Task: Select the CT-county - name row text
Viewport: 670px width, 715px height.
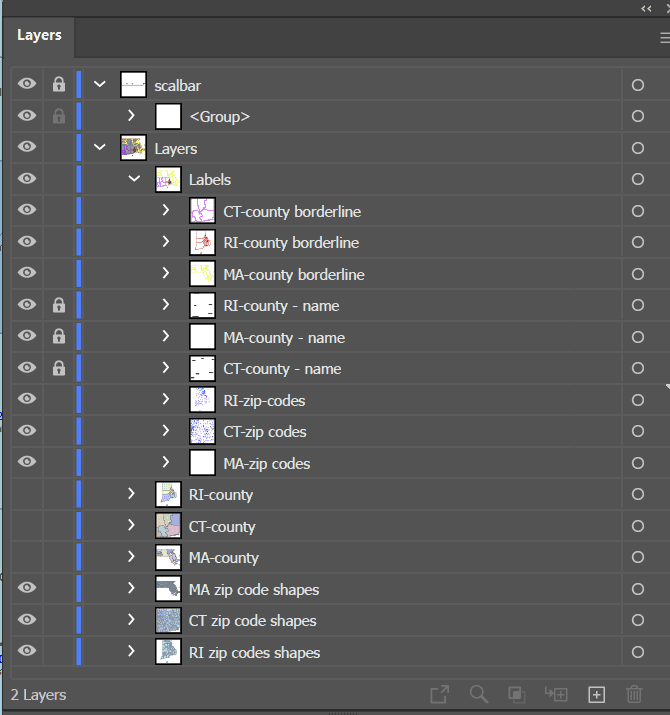Action: (282, 368)
